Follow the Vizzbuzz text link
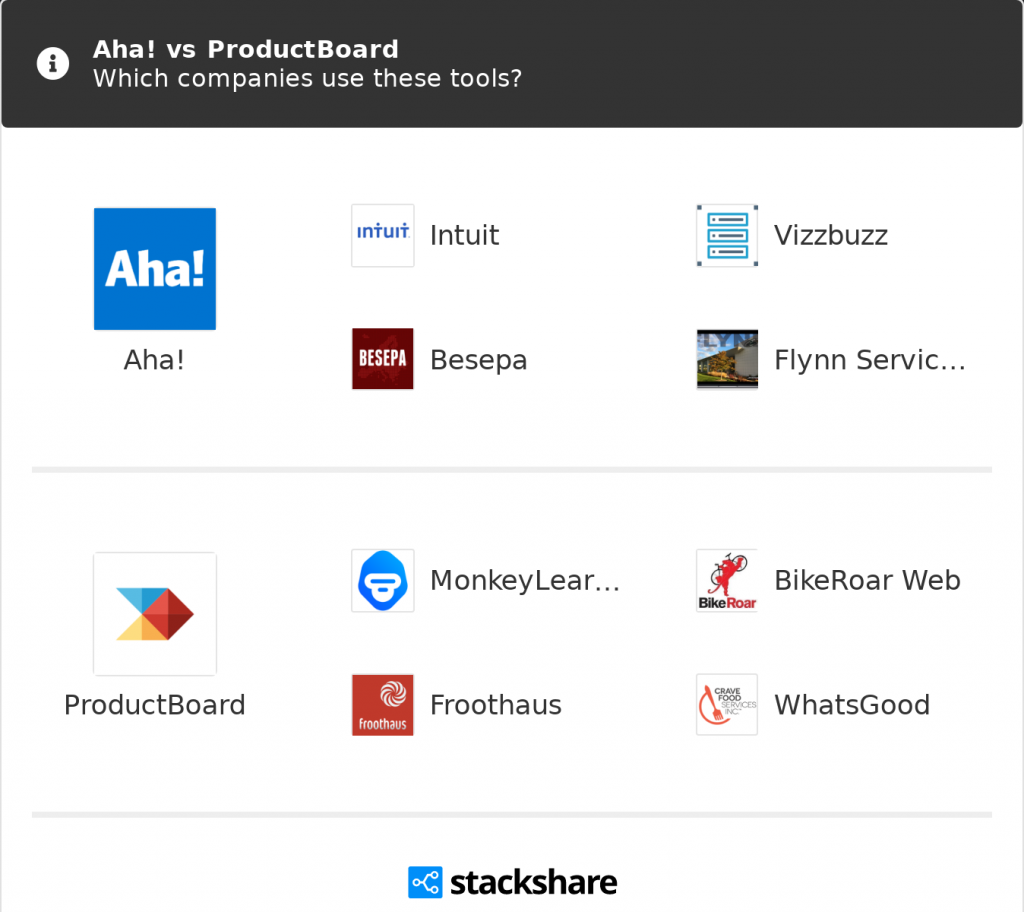The image size is (1024, 912). point(831,236)
